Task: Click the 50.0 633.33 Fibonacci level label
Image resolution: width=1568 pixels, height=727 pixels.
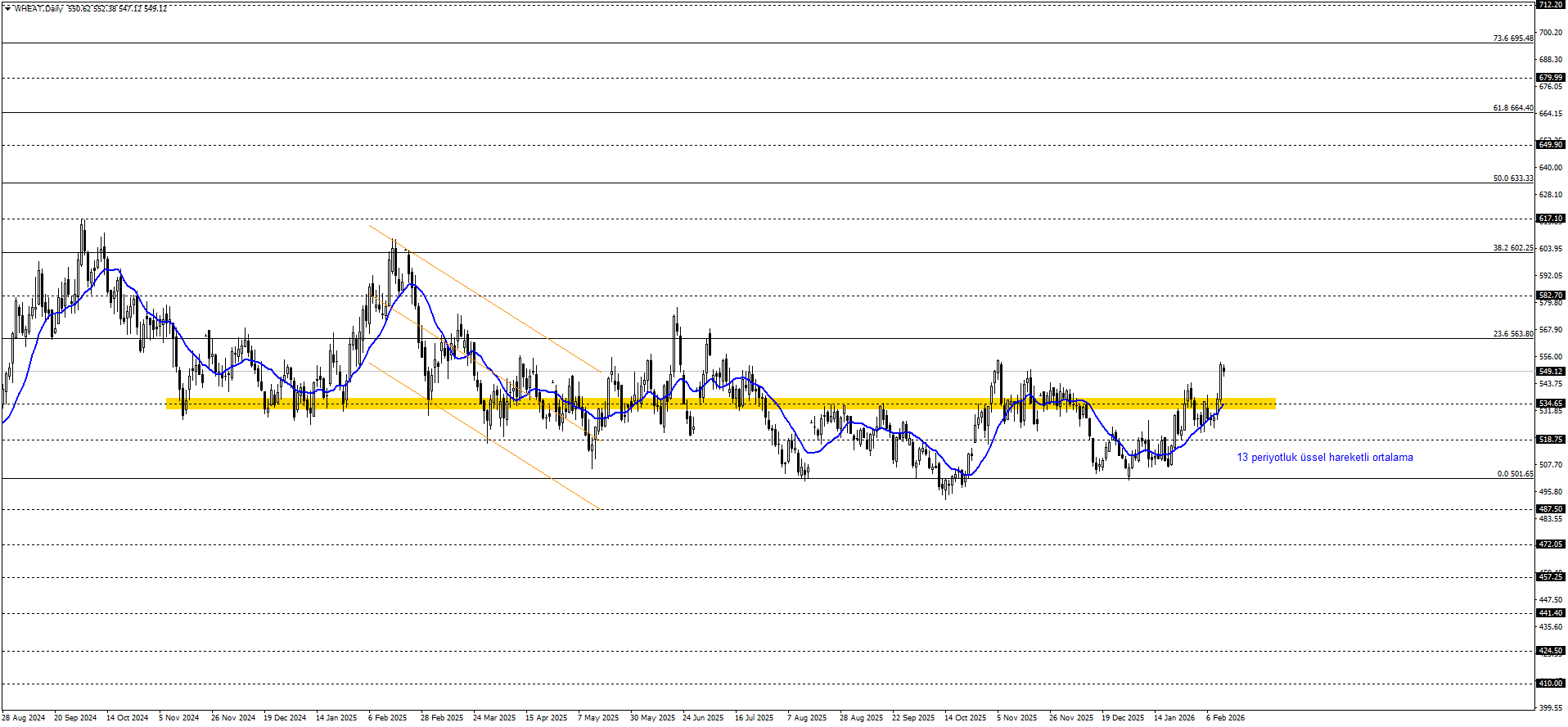Action: pyautogui.click(x=1512, y=178)
